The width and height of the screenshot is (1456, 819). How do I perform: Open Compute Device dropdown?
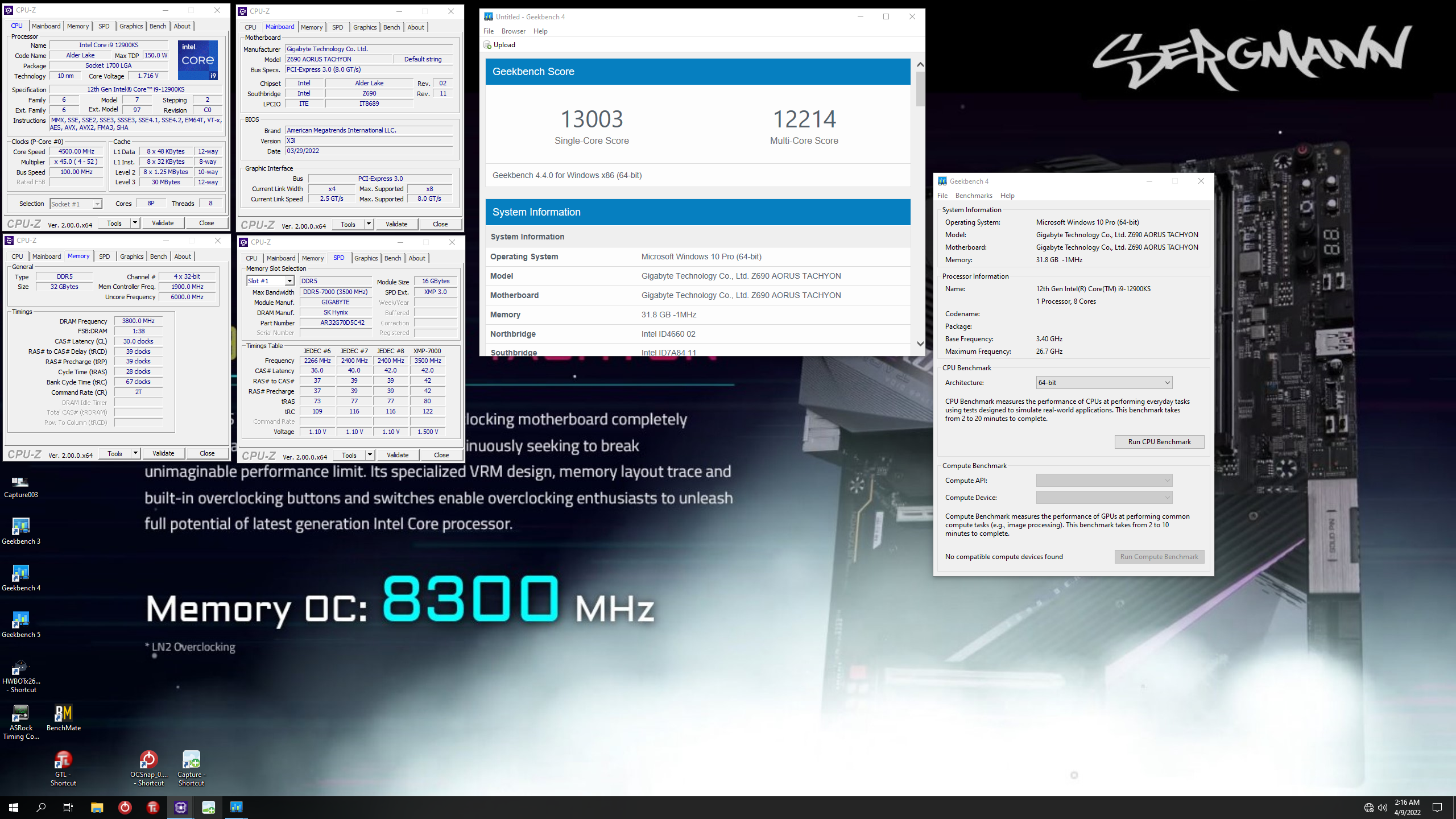[1104, 498]
